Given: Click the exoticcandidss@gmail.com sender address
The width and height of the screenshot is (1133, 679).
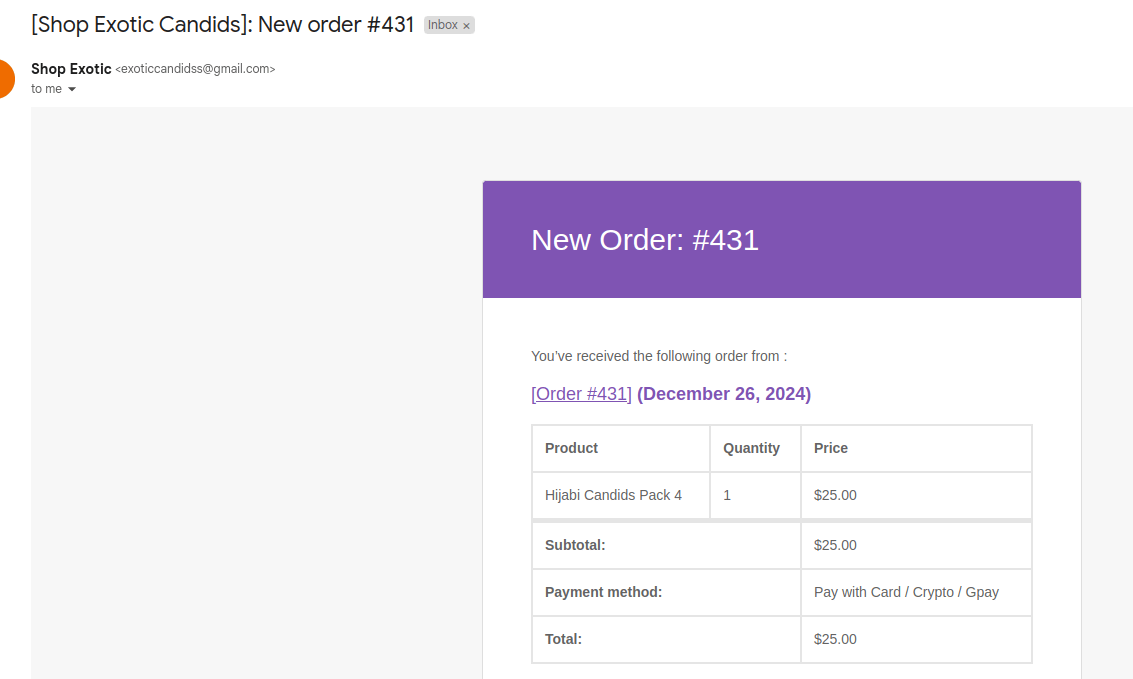Looking at the screenshot, I should click(x=195, y=69).
